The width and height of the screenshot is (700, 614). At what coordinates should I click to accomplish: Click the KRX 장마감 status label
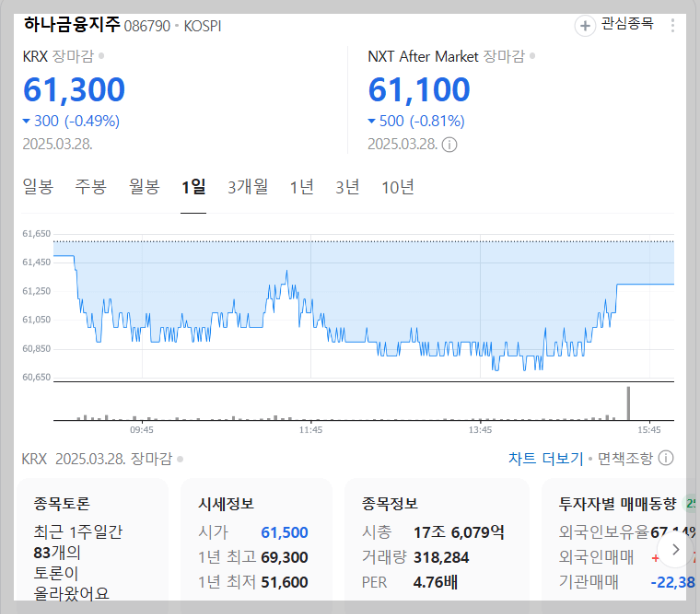[x=58, y=57]
